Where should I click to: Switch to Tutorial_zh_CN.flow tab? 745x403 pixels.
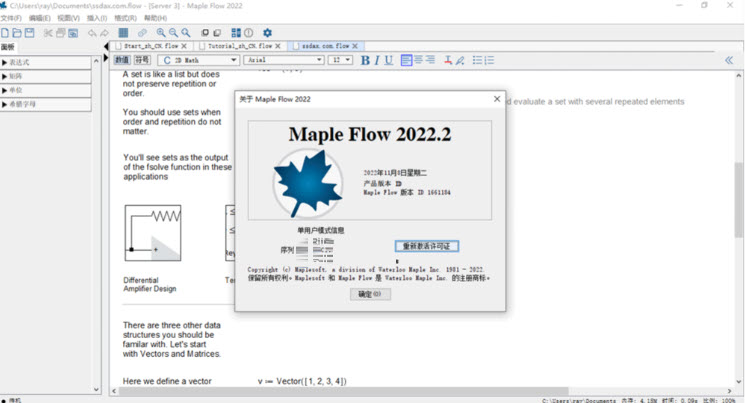[x=239, y=46]
